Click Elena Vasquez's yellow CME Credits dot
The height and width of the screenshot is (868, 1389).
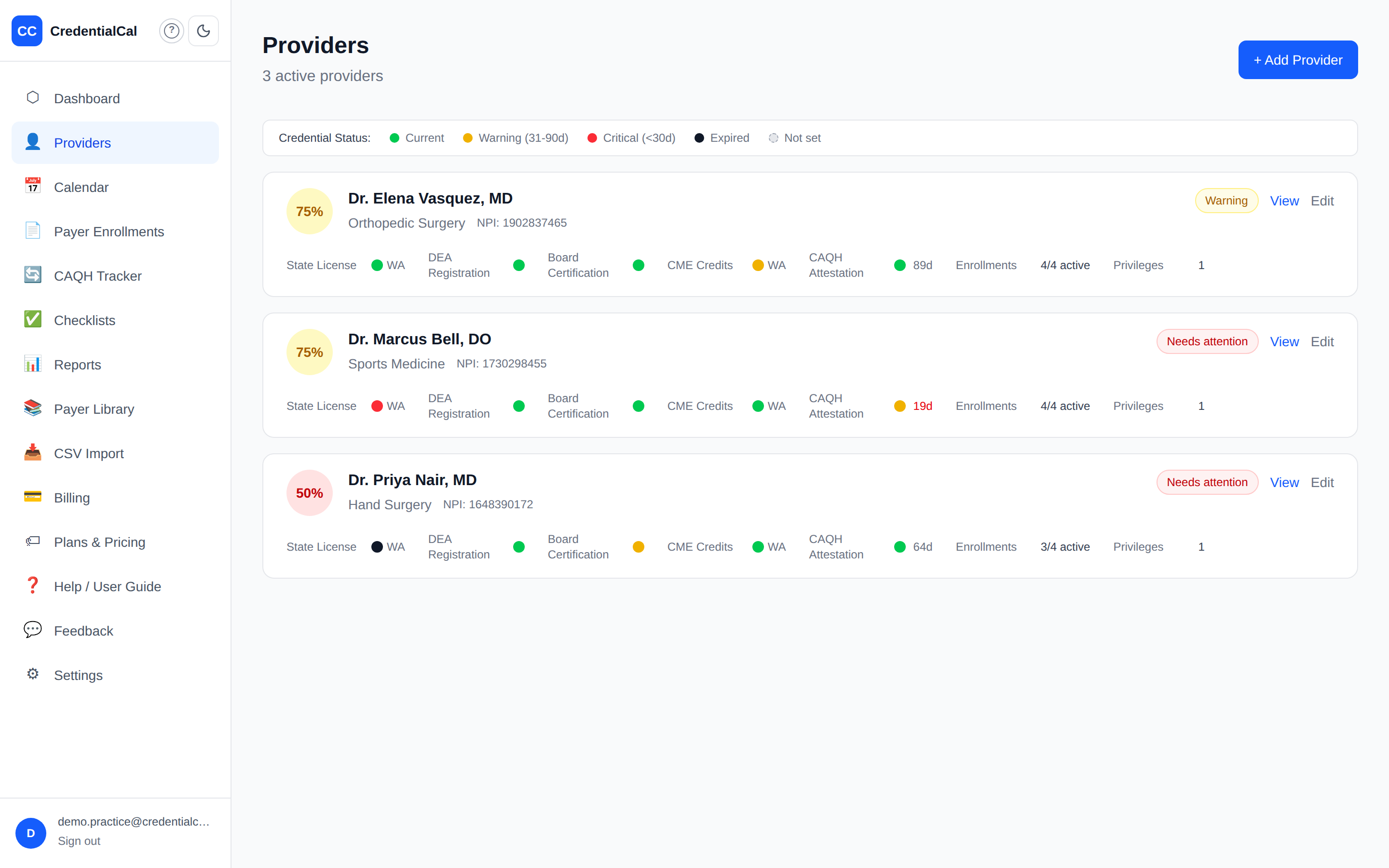(x=758, y=265)
